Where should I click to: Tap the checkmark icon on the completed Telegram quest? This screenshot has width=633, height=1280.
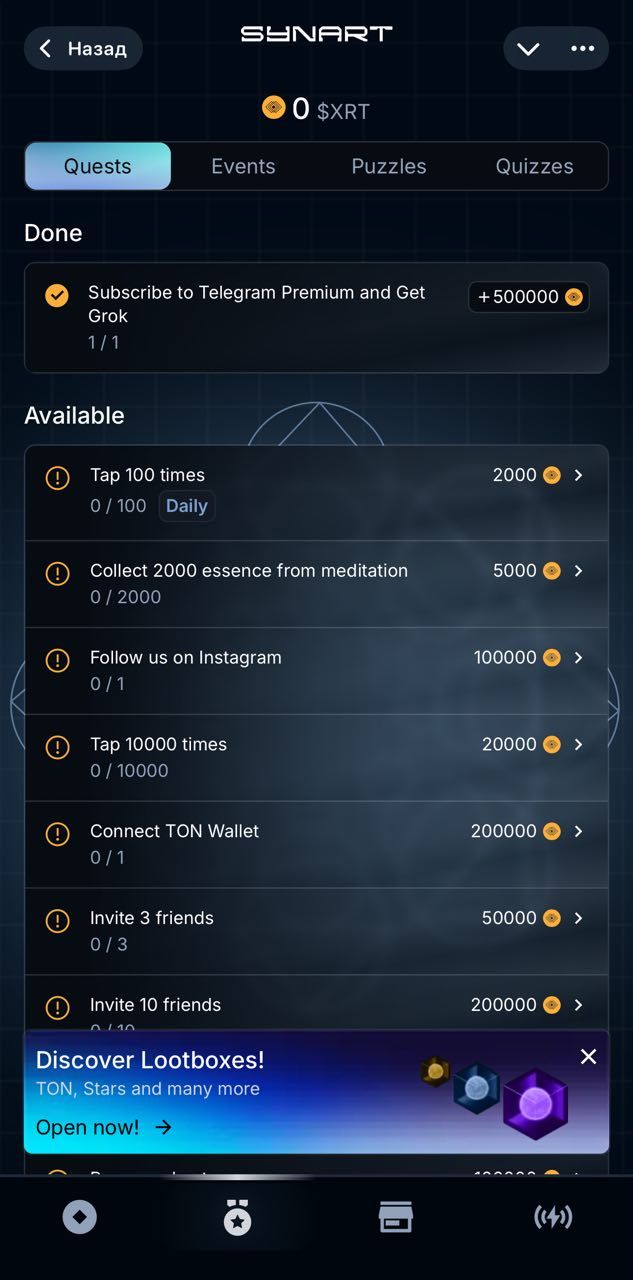[x=57, y=296]
